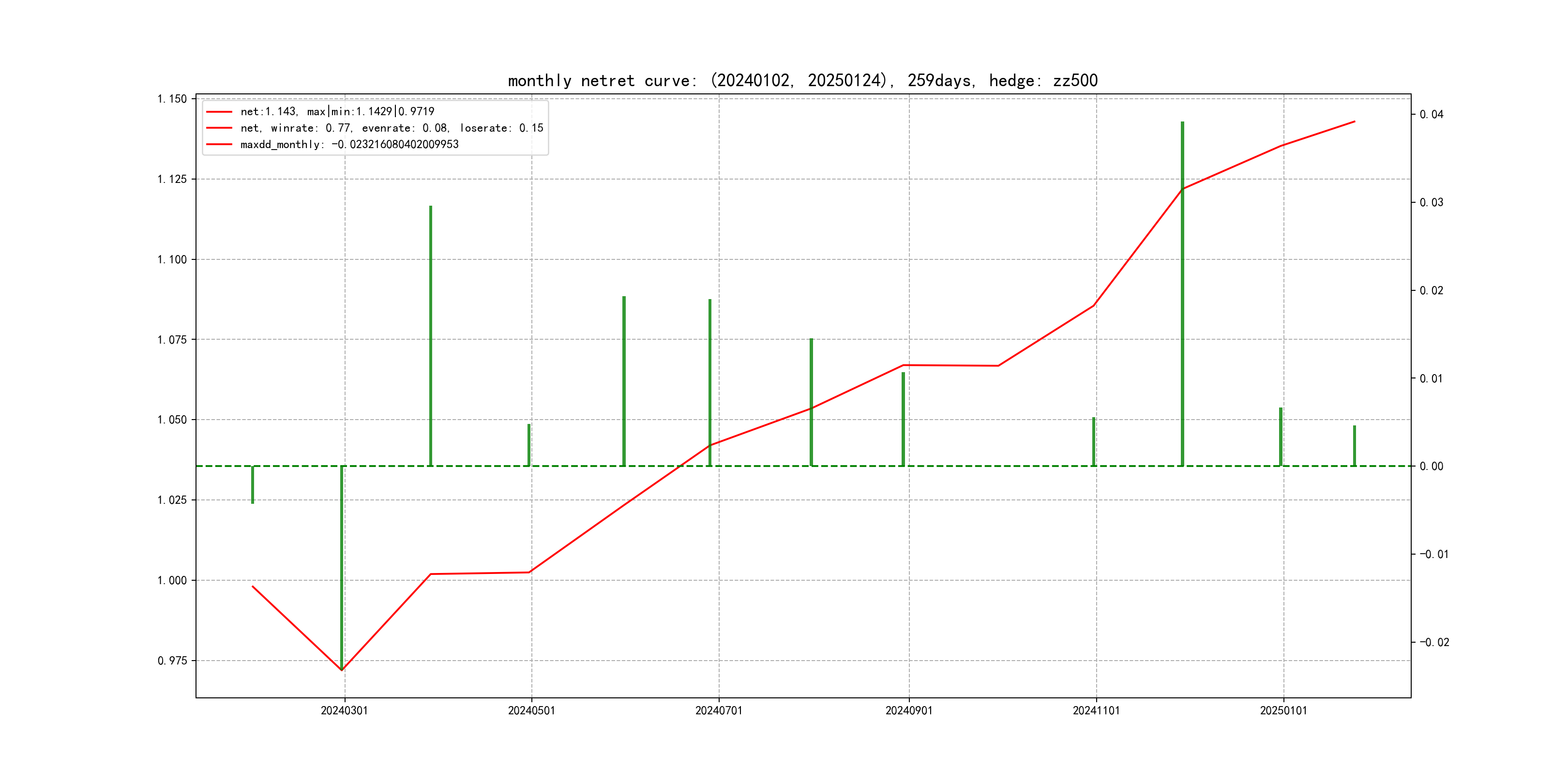This screenshot has height=784, width=1568.
Task: Click x-axis label 20241101
Action: [x=1096, y=710]
